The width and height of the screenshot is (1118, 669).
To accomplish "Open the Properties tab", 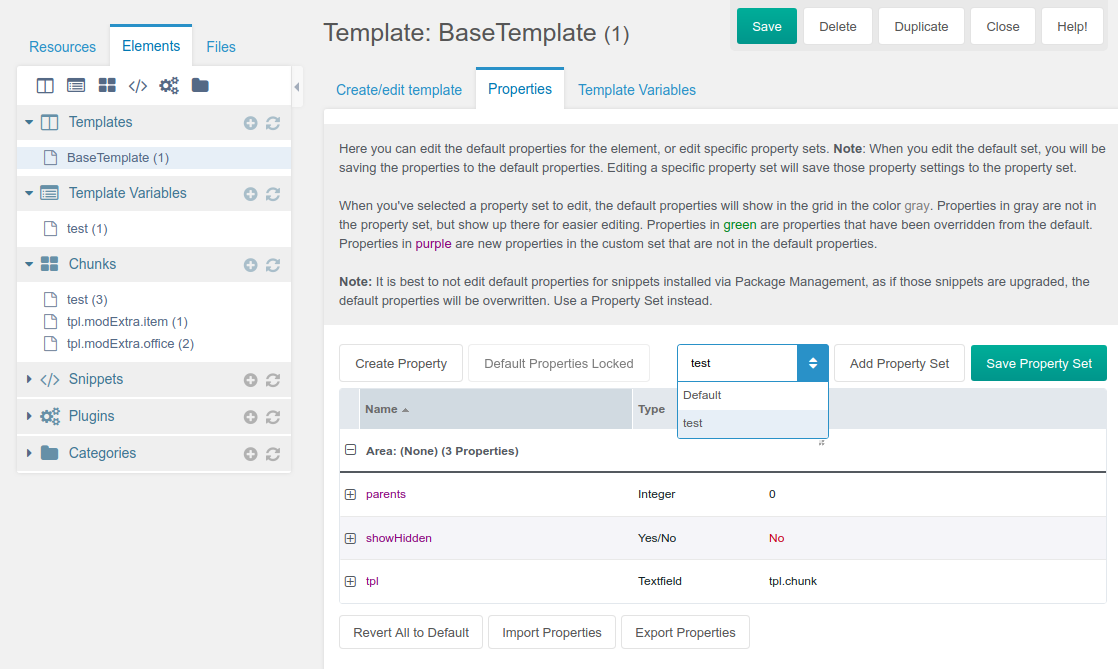I will click(x=520, y=89).
